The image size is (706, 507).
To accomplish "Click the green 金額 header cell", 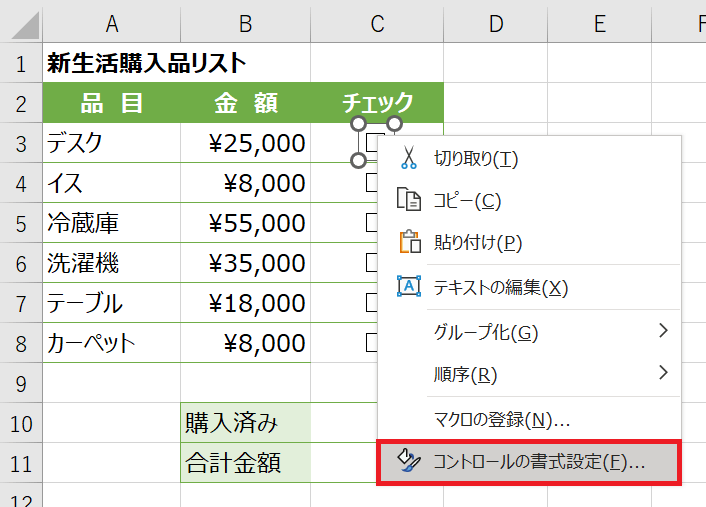I will pos(245,103).
